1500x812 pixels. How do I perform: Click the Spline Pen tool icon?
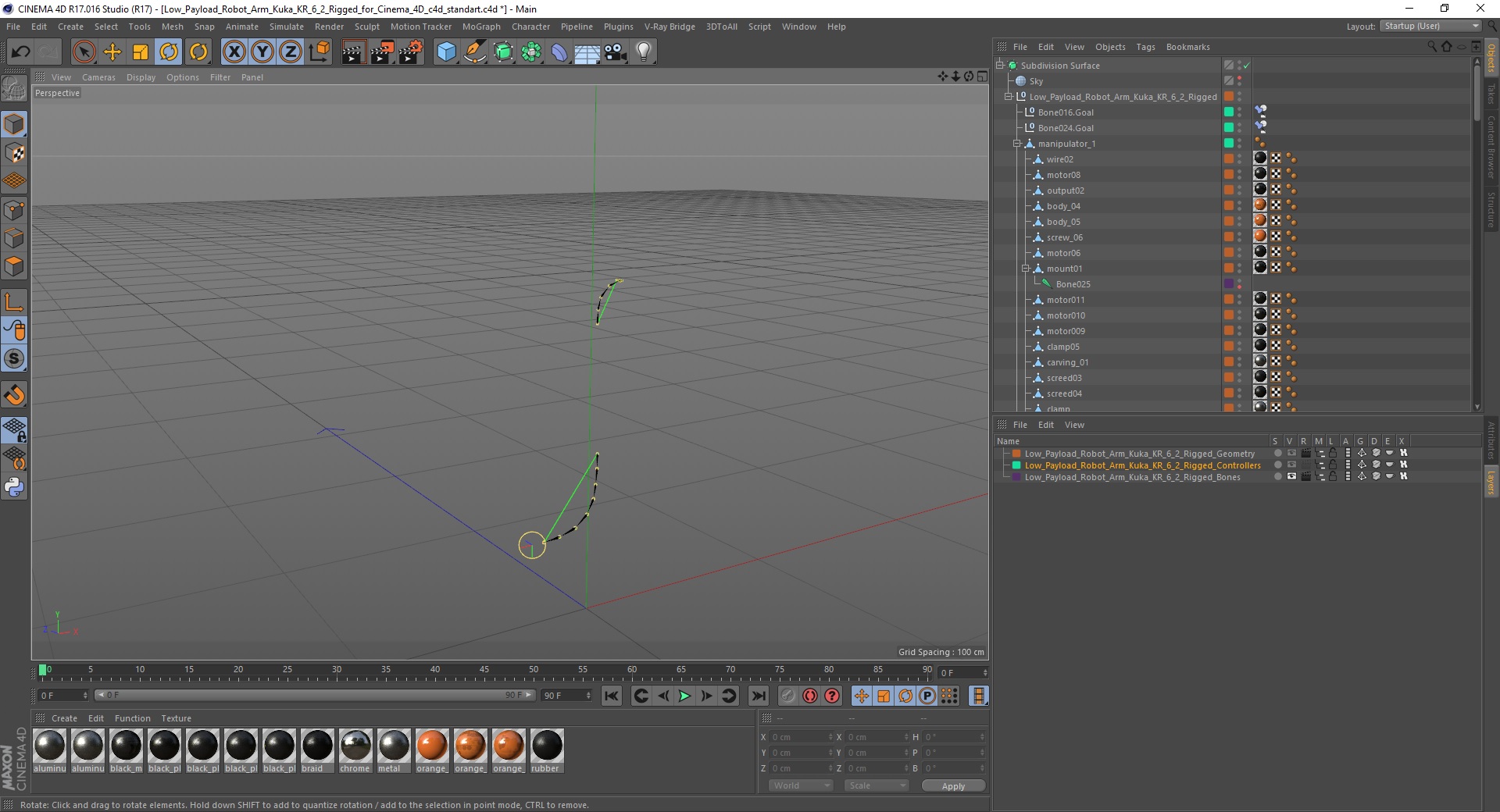pos(475,52)
